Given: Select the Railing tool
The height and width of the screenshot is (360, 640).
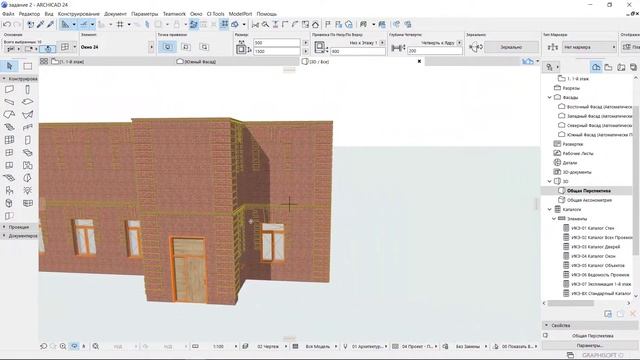Looking at the screenshot, I should coord(27,127).
